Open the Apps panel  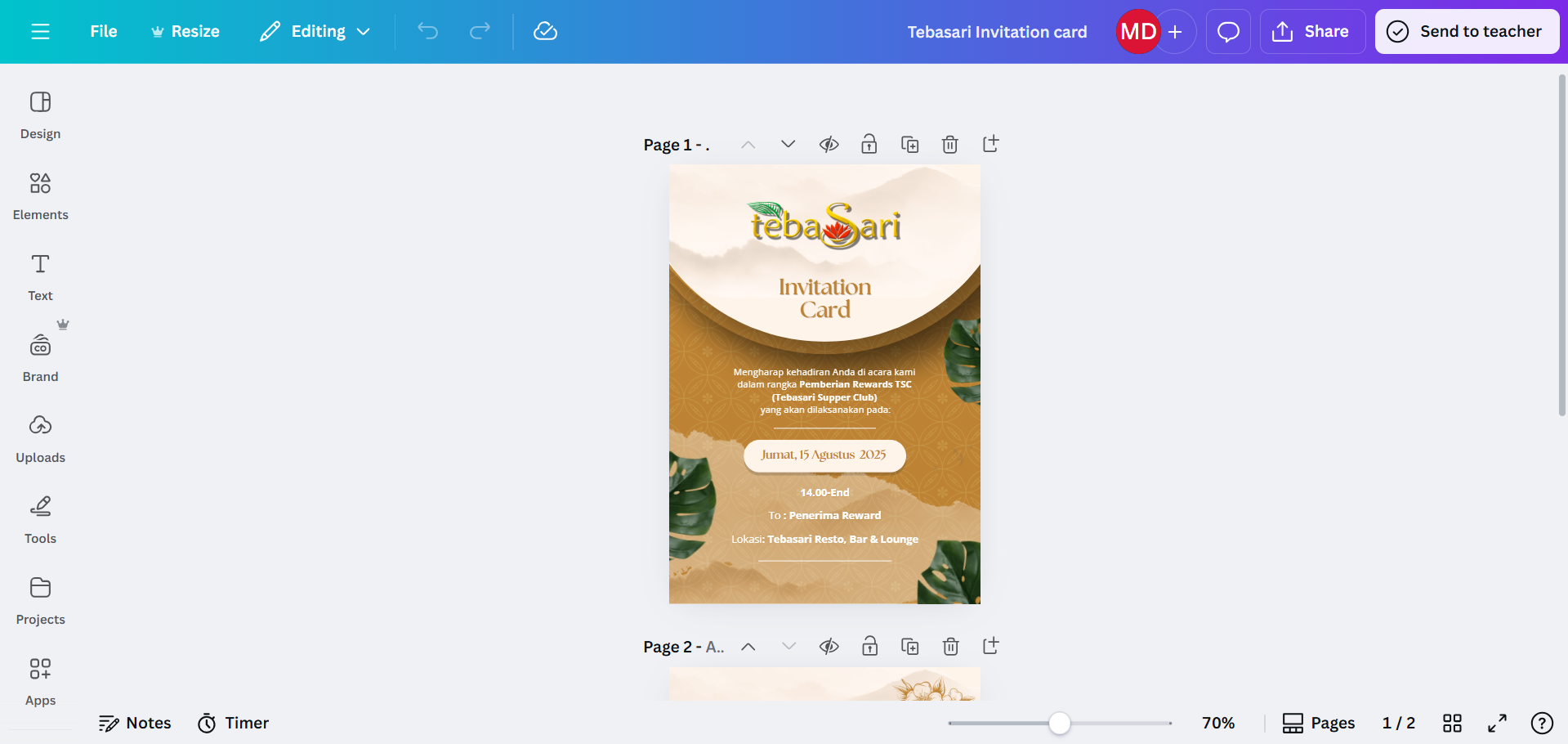pyautogui.click(x=40, y=682)
